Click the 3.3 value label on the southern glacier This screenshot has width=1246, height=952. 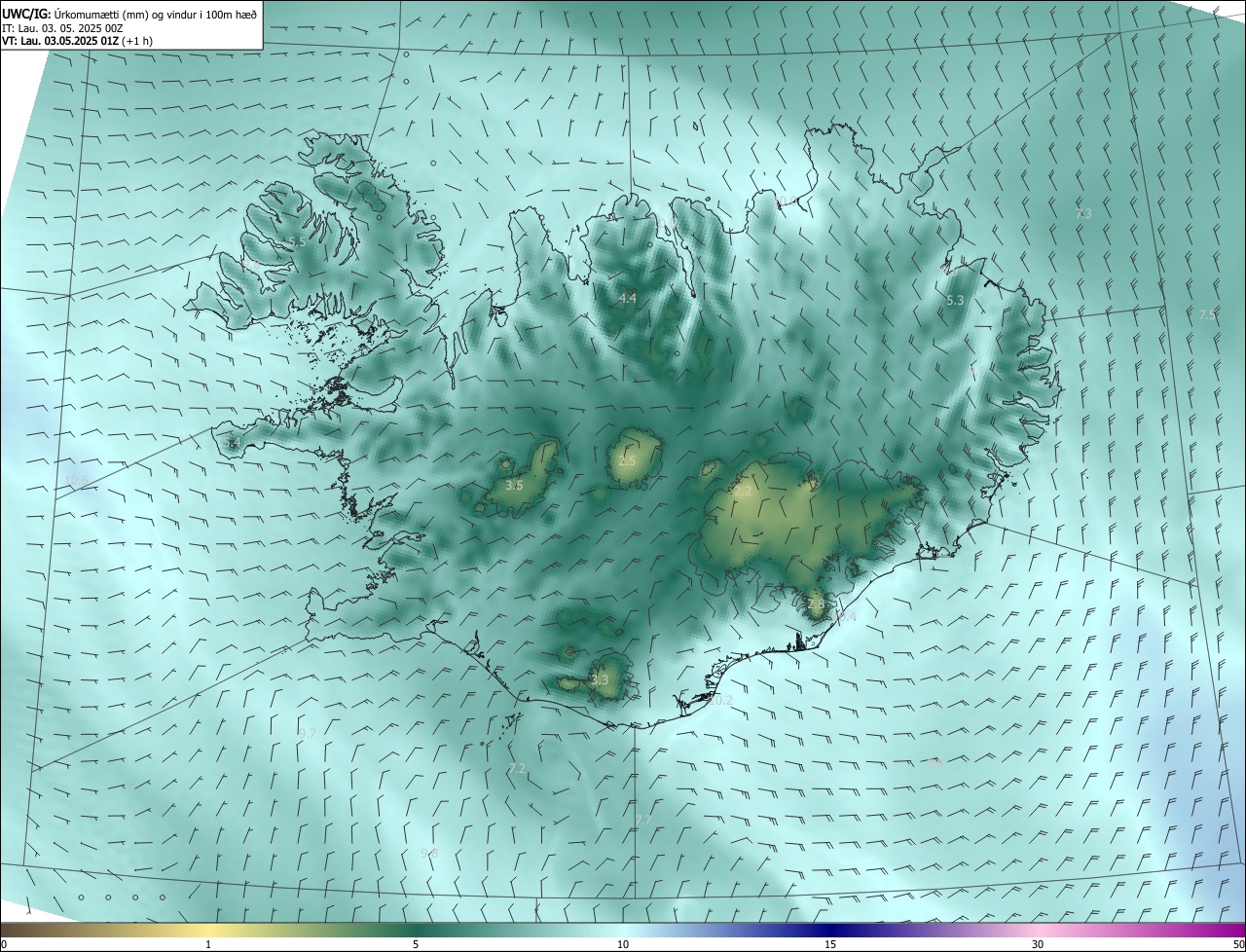(x=600, y=680)
